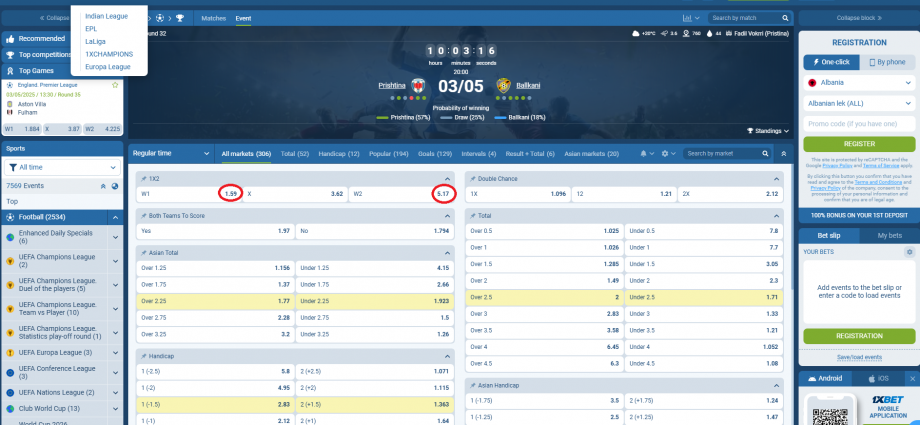Open bet slip settings gear
Screen dimensions: 920x425
(x=909, y=252)
